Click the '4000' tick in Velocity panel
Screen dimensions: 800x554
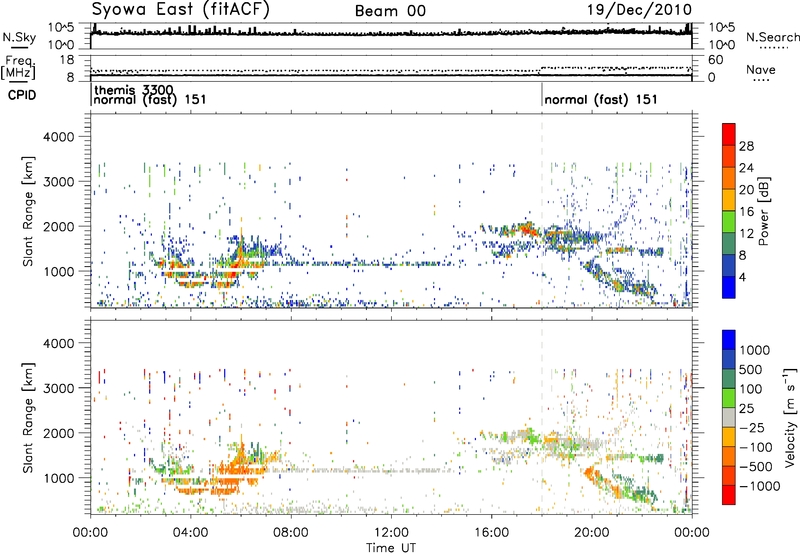pyautogui.click(x=61, y=343)
